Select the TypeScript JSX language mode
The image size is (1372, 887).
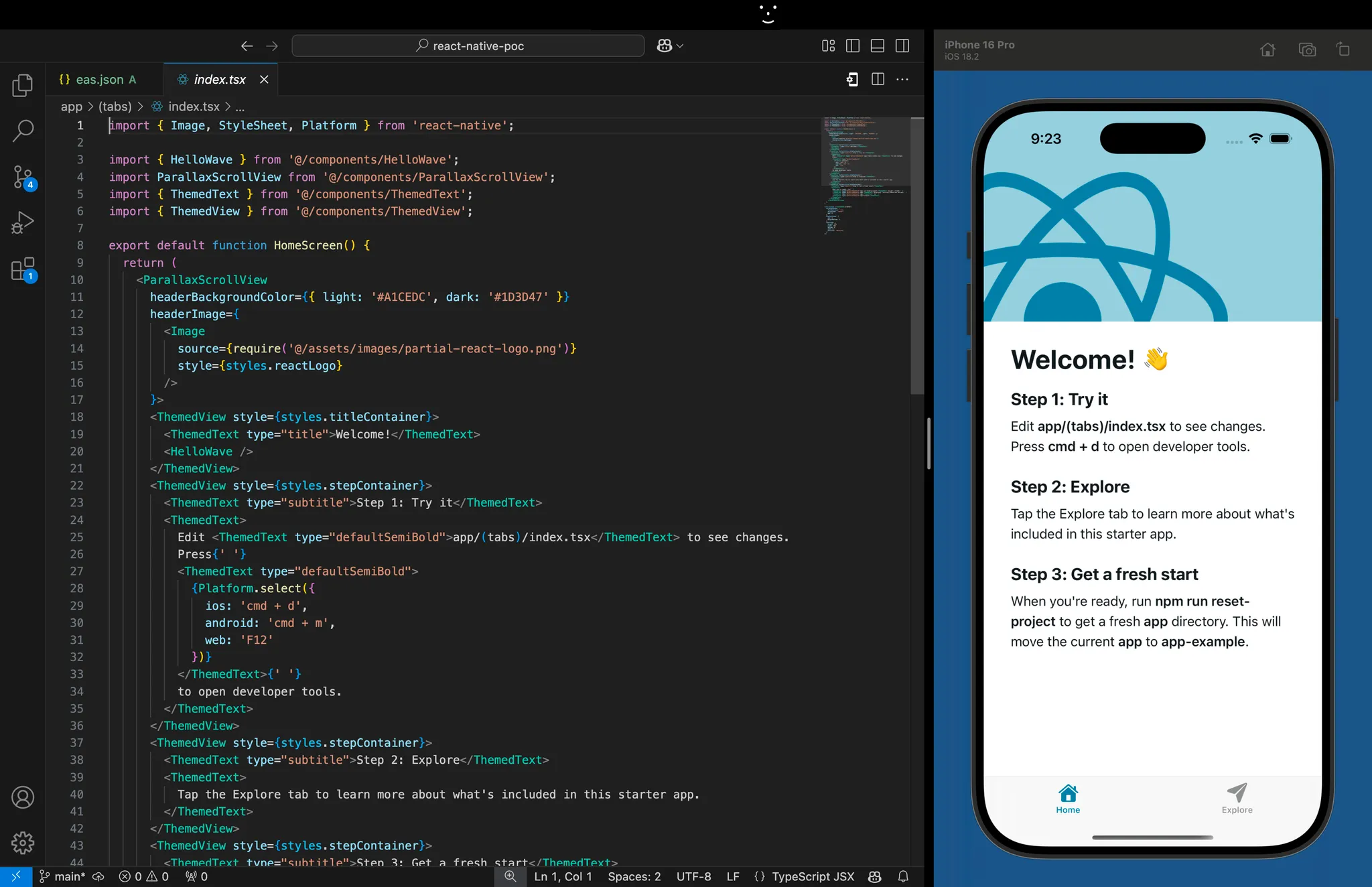812,876
